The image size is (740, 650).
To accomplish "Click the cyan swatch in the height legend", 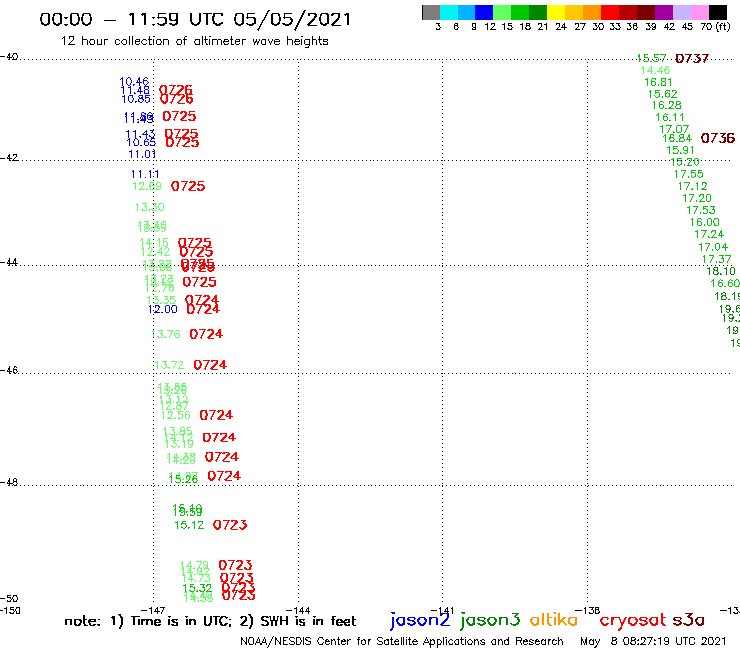I will [x=449, y=12].
